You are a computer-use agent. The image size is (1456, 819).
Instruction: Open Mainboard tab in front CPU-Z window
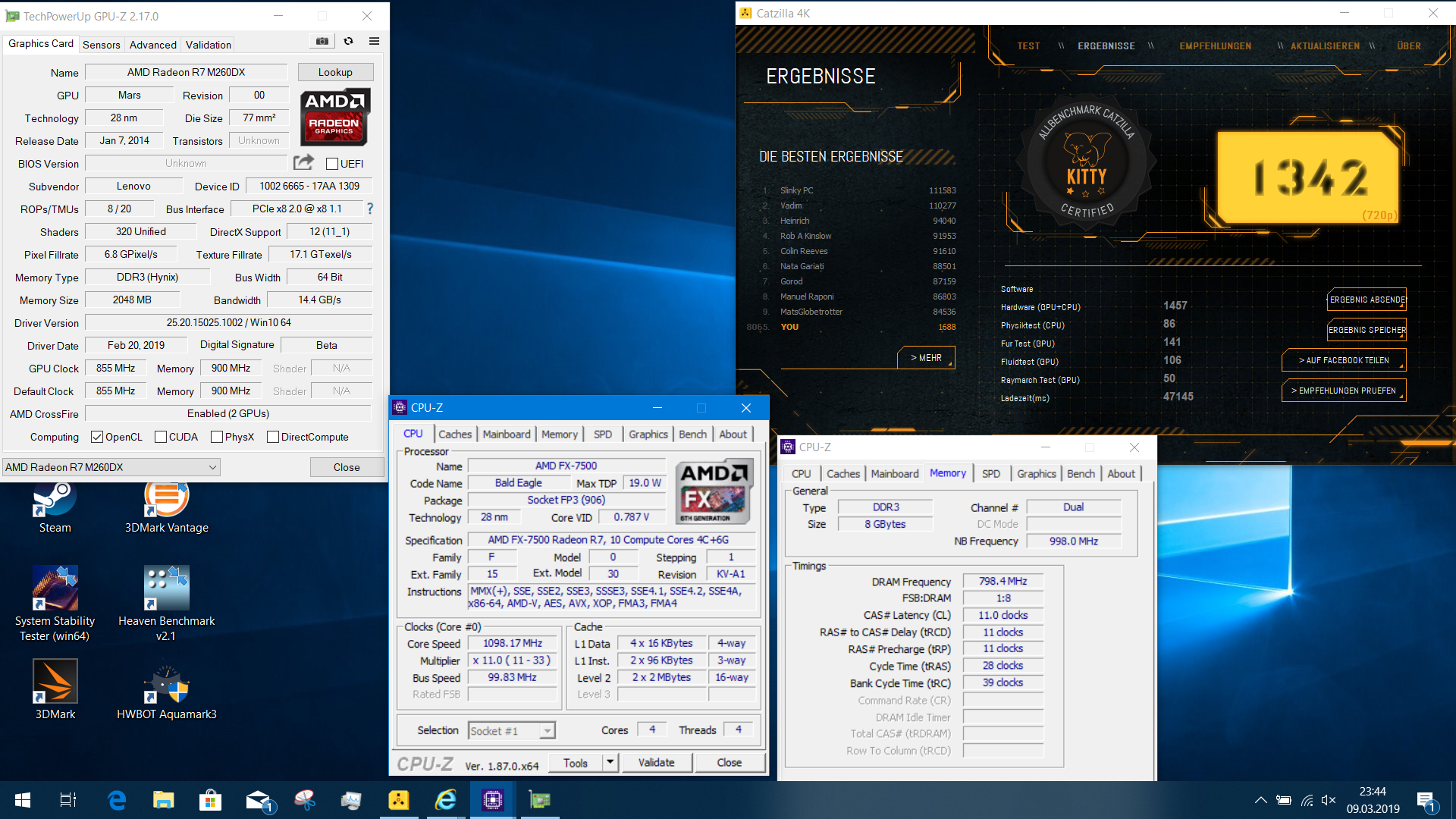(x=507, y=434)
